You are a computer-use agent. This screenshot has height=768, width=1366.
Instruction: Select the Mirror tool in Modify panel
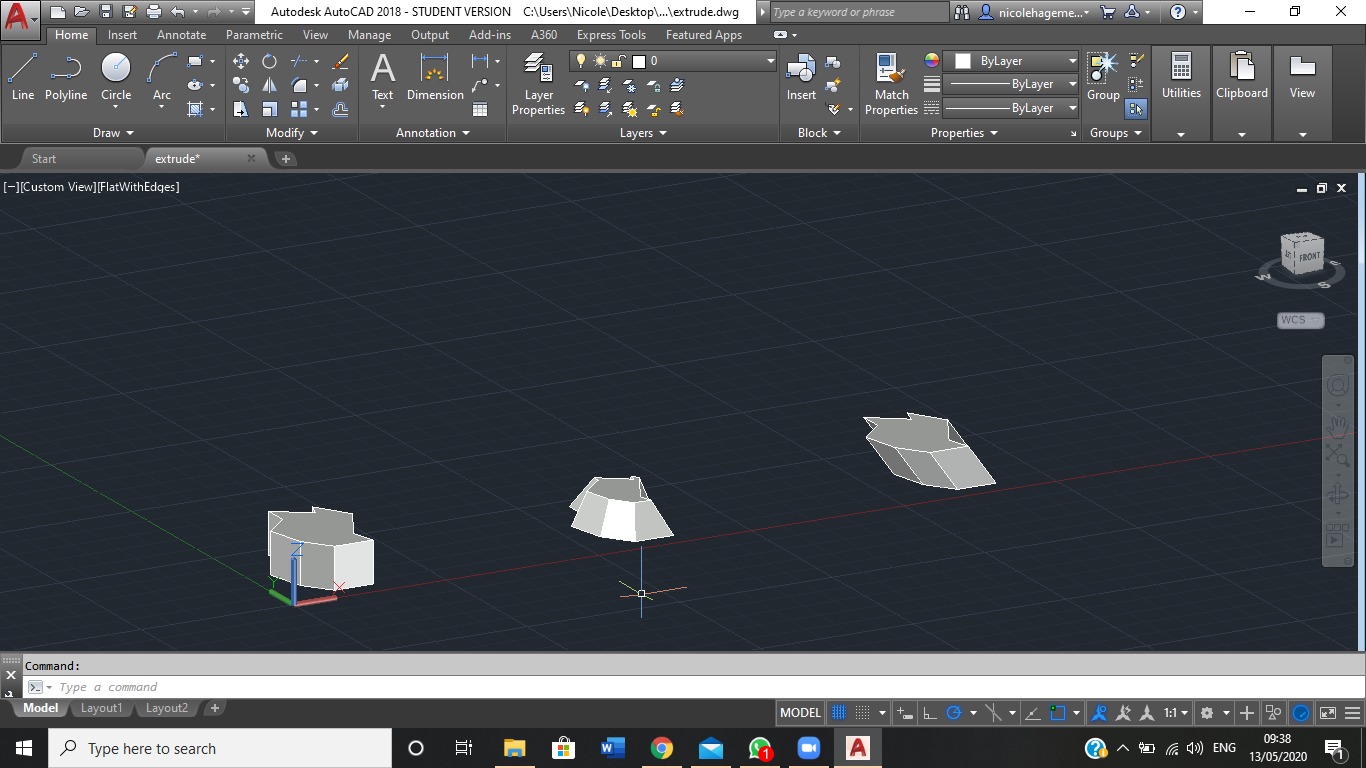click(x=270, y=84)
